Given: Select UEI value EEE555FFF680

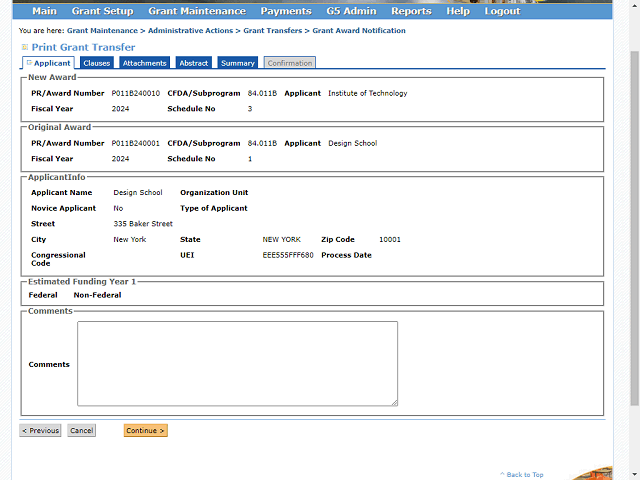Looking at the screenshot, I should tap(288, 255).
